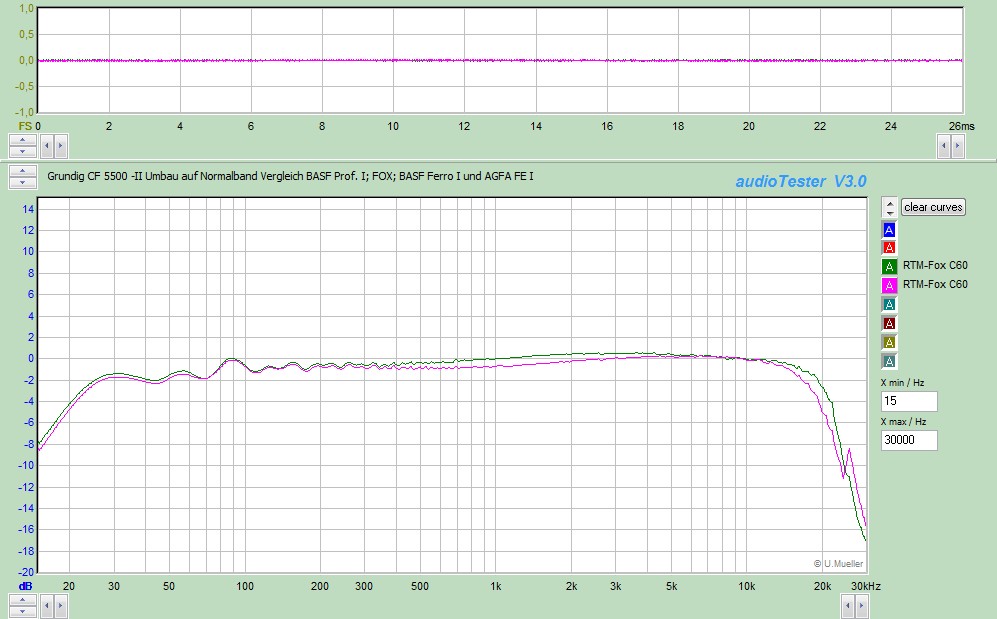
Task: Shift frequency axis left near the 30kHz end
Action: pos(849,604)
